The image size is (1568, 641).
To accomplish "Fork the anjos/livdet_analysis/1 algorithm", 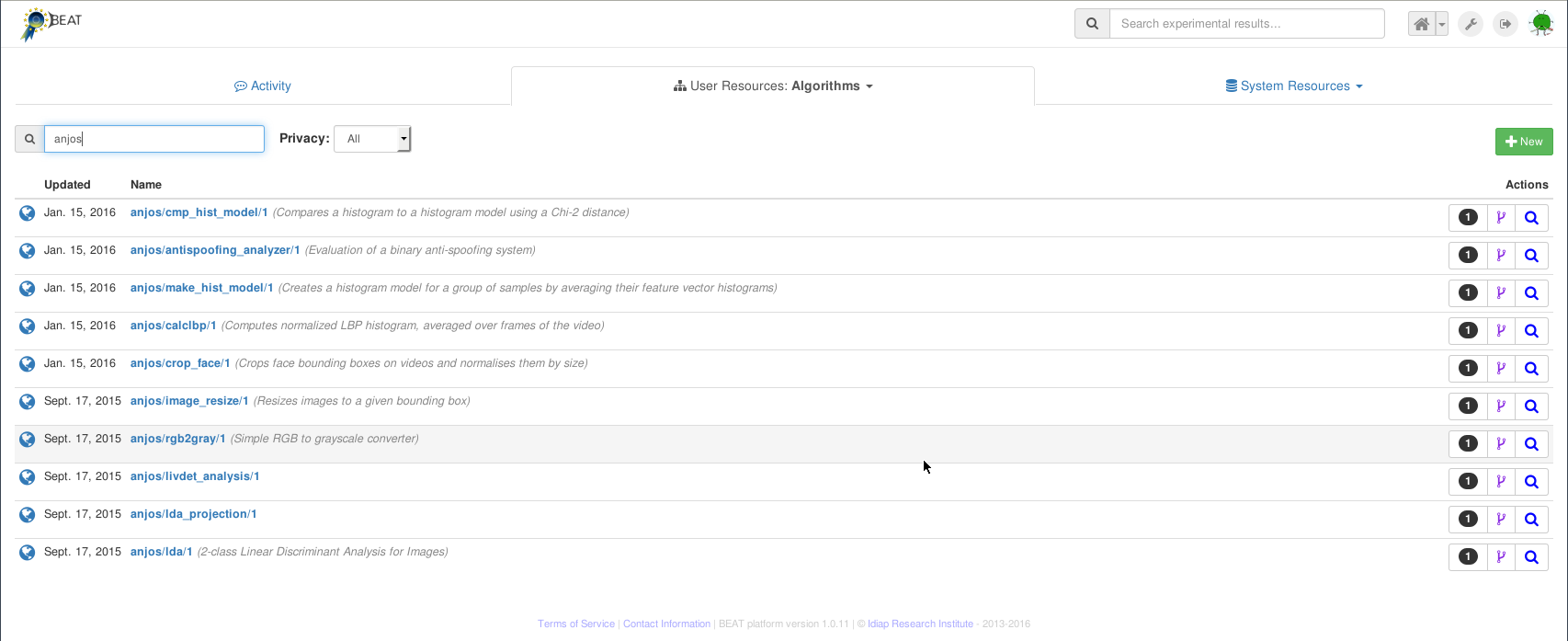I will click(x=1501, y=482).
